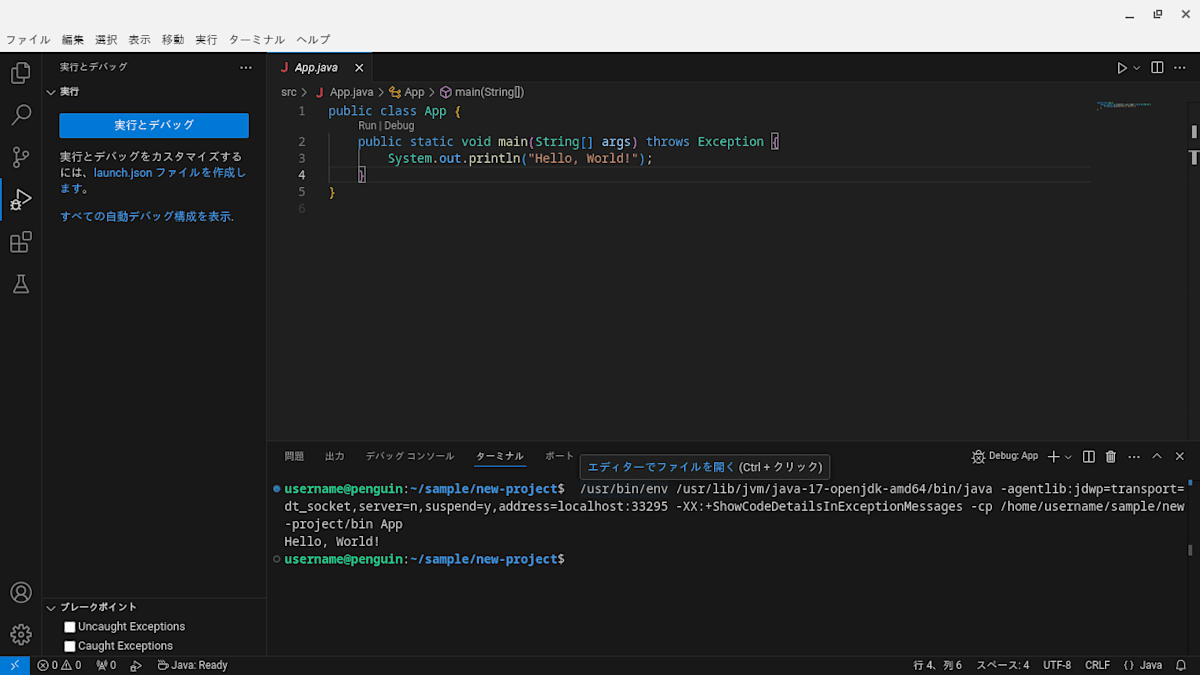Image resolution: width=1200 pixels, height=675 pixels.
Task: Click main(String[]) breadcrumb item
Action: [482, 92]
